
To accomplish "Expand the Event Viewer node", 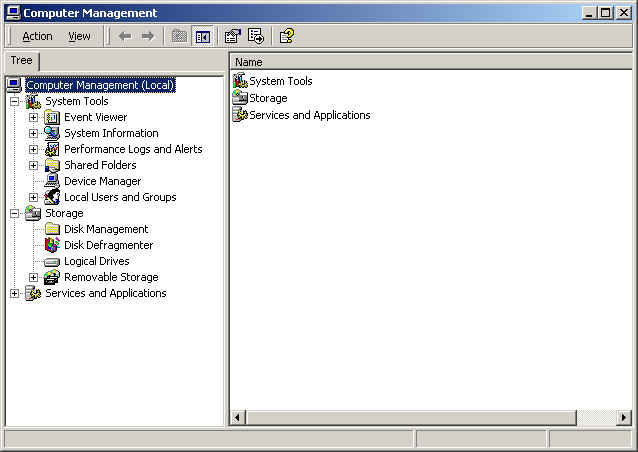I will (33, 118).
